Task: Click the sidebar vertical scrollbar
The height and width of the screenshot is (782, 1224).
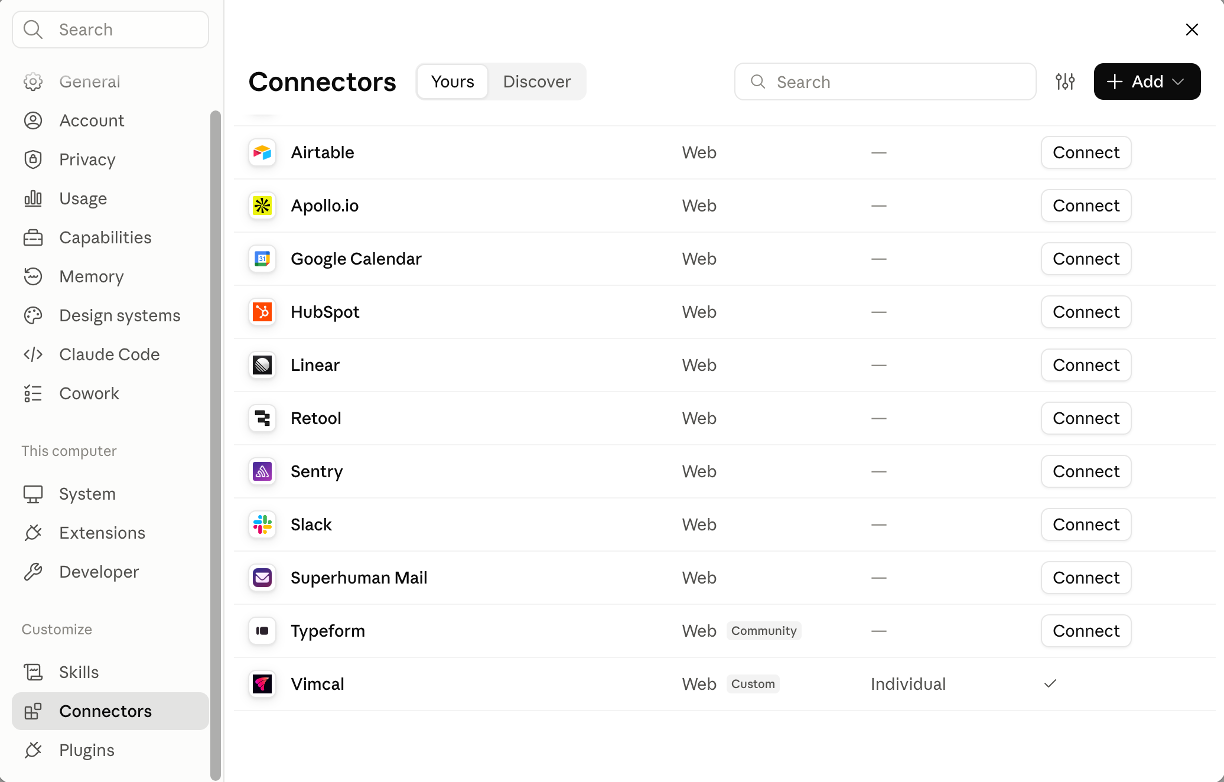Action: pos(215,445)
